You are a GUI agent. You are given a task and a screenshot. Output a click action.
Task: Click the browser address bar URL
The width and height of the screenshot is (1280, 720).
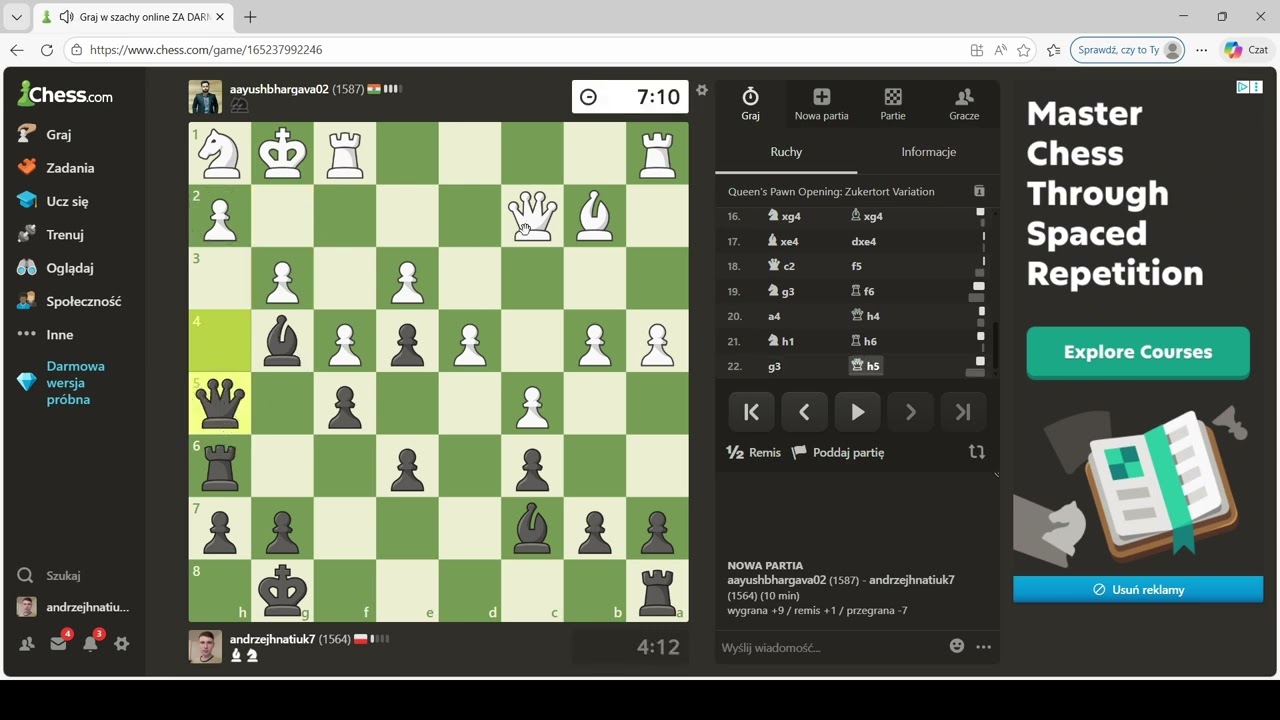(x=206, y=50)
